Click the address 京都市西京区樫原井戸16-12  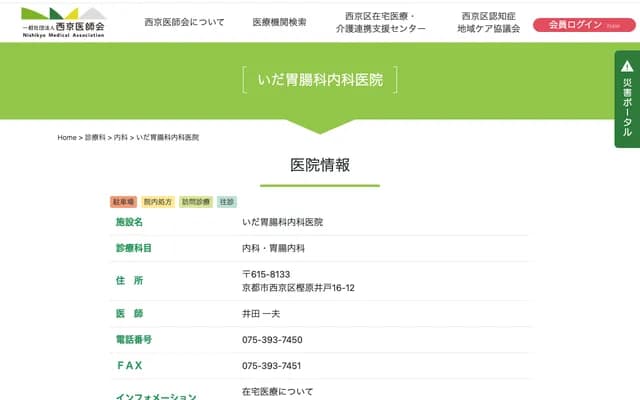(x=298, y=288)
